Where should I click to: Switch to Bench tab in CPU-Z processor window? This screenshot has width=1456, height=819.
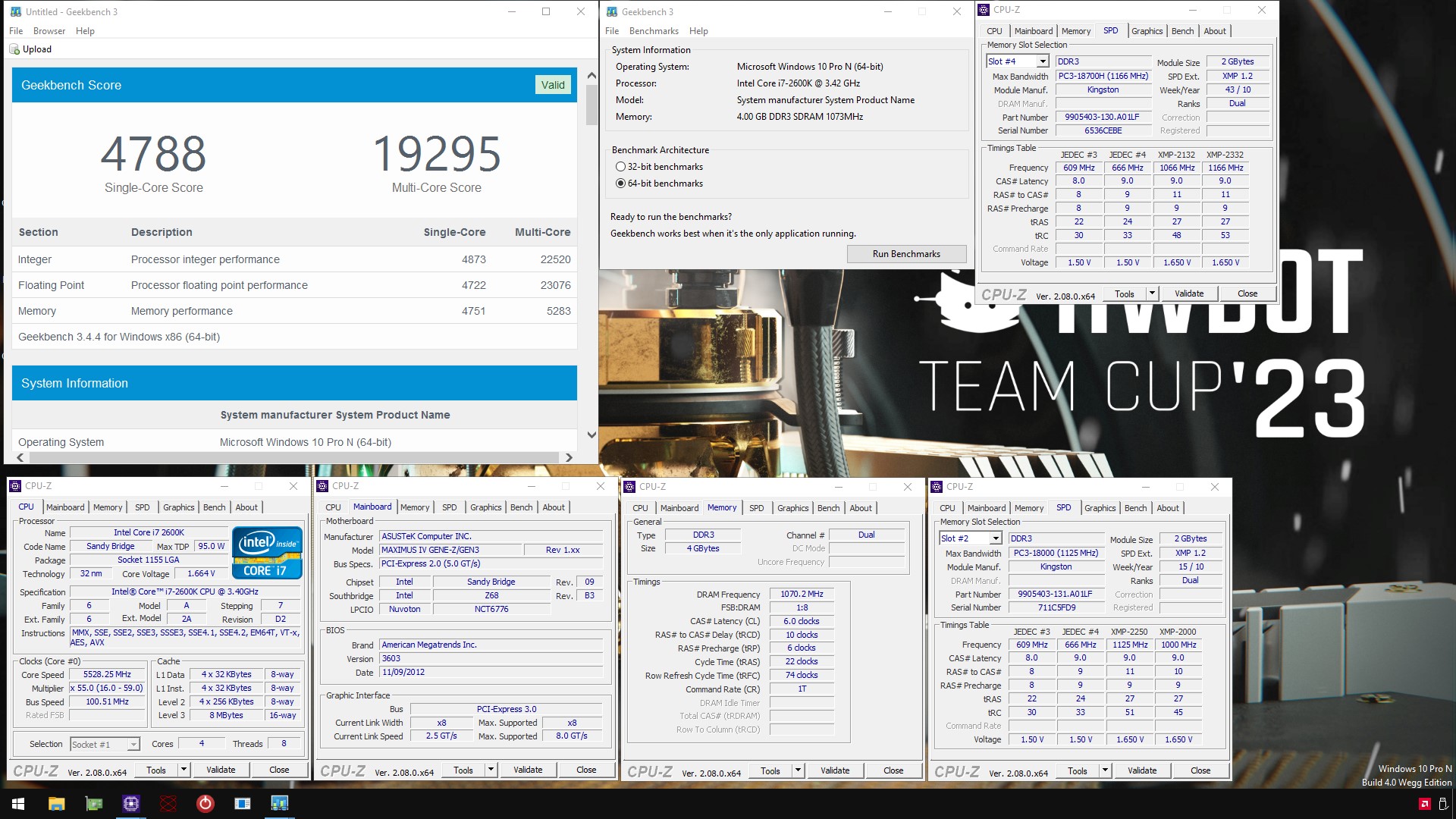point(215,507)
